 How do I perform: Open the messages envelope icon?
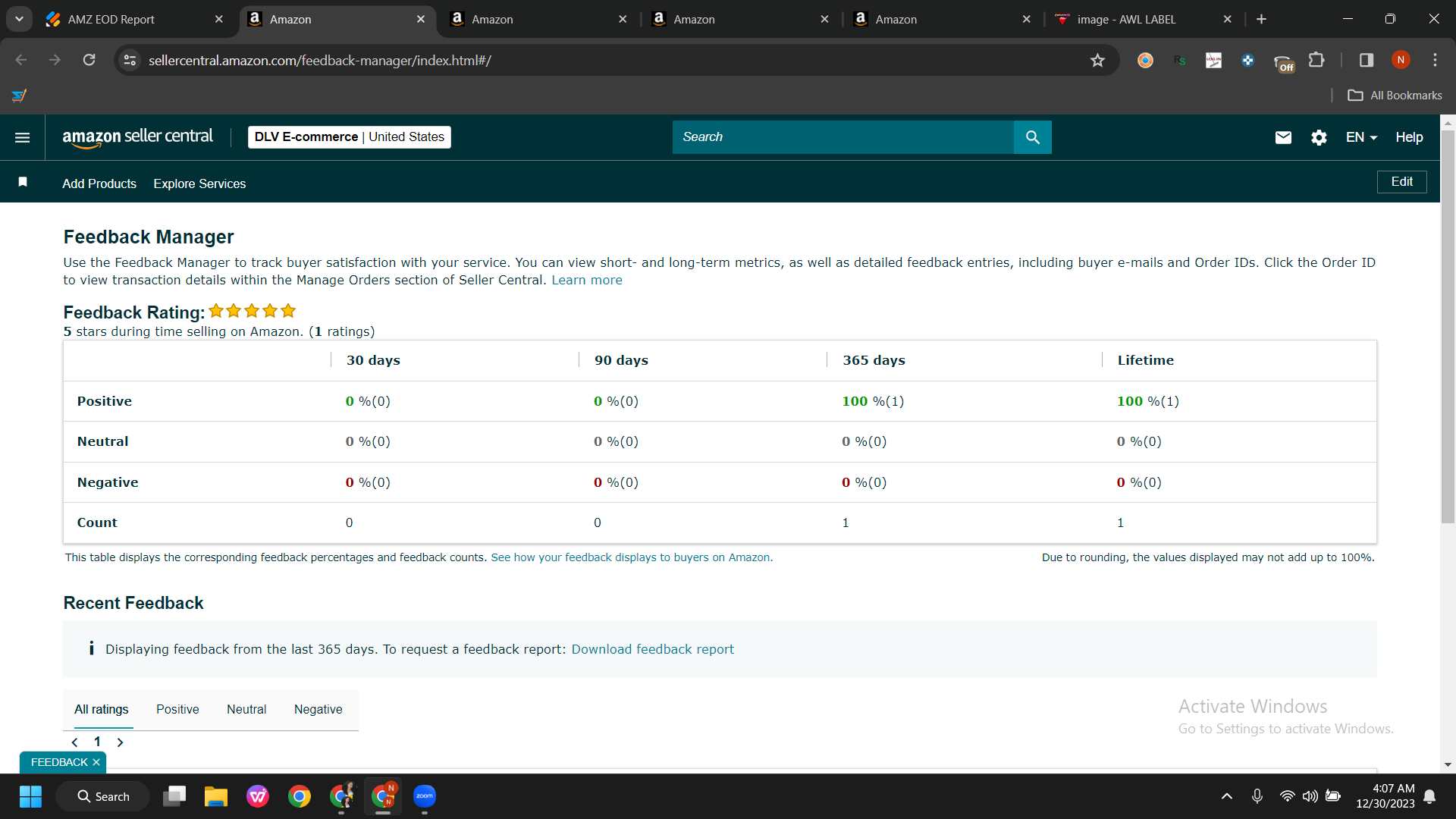click(1283, 137)
